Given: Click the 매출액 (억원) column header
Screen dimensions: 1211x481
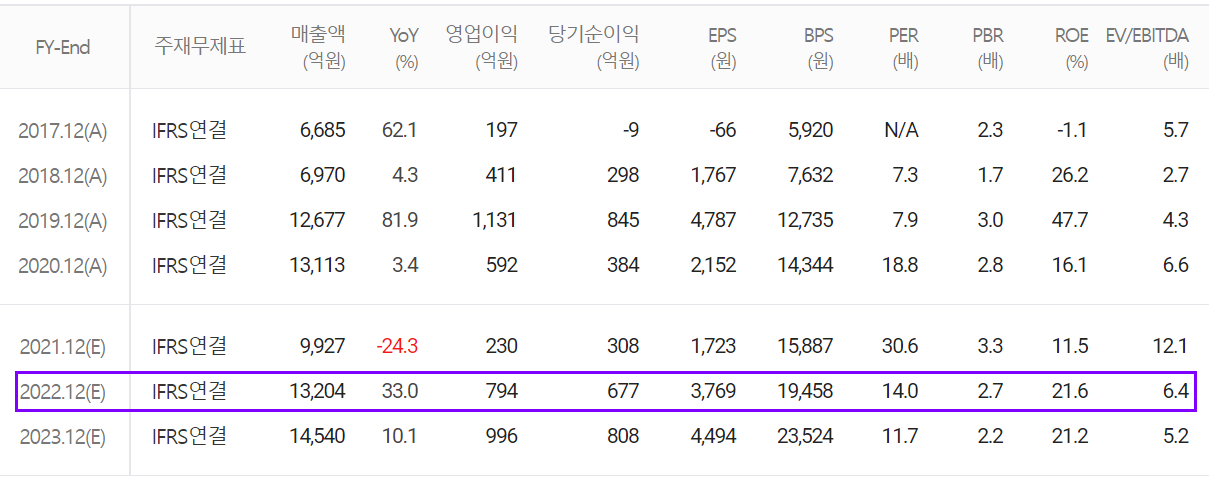Looking at the screenshot, I should [318, 47].
